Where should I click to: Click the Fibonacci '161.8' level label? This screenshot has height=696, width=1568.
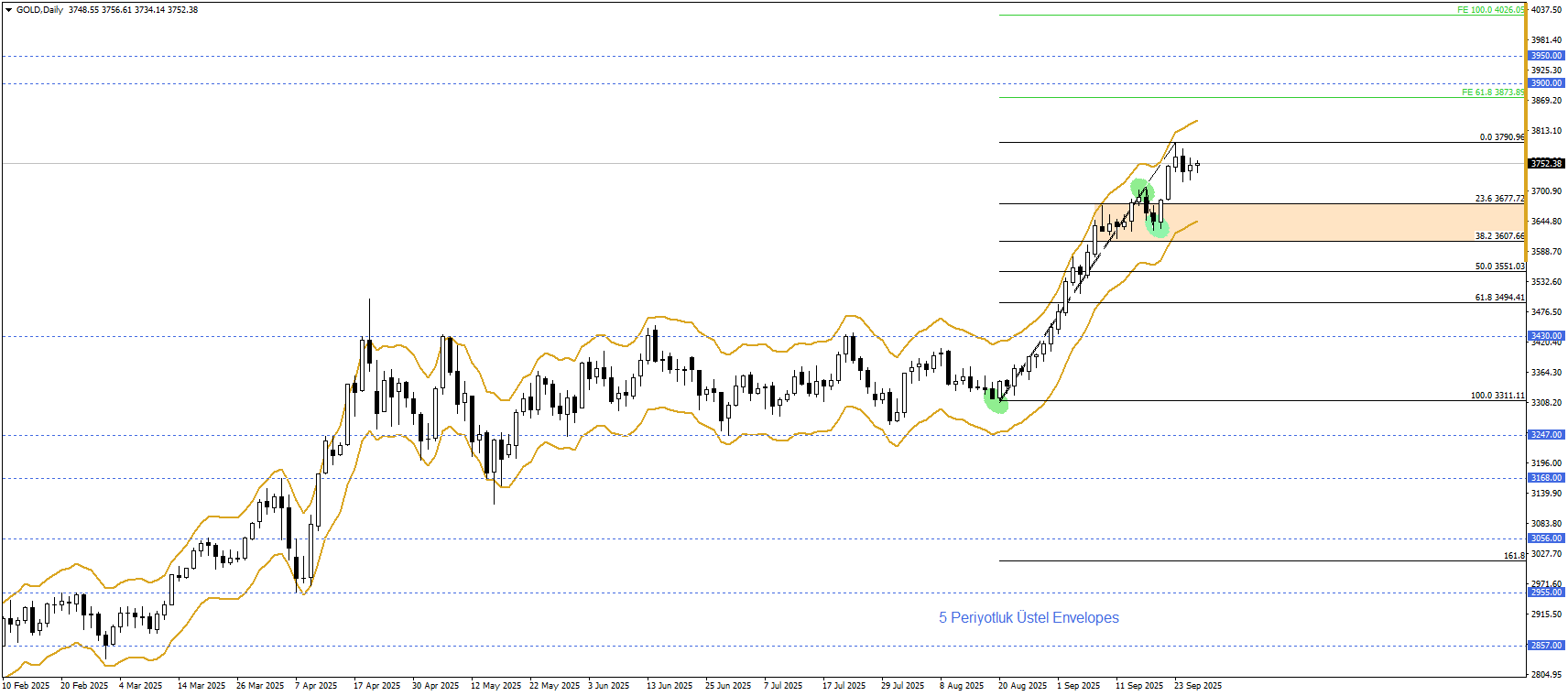pyautogui.click(x=1514, y=556)
